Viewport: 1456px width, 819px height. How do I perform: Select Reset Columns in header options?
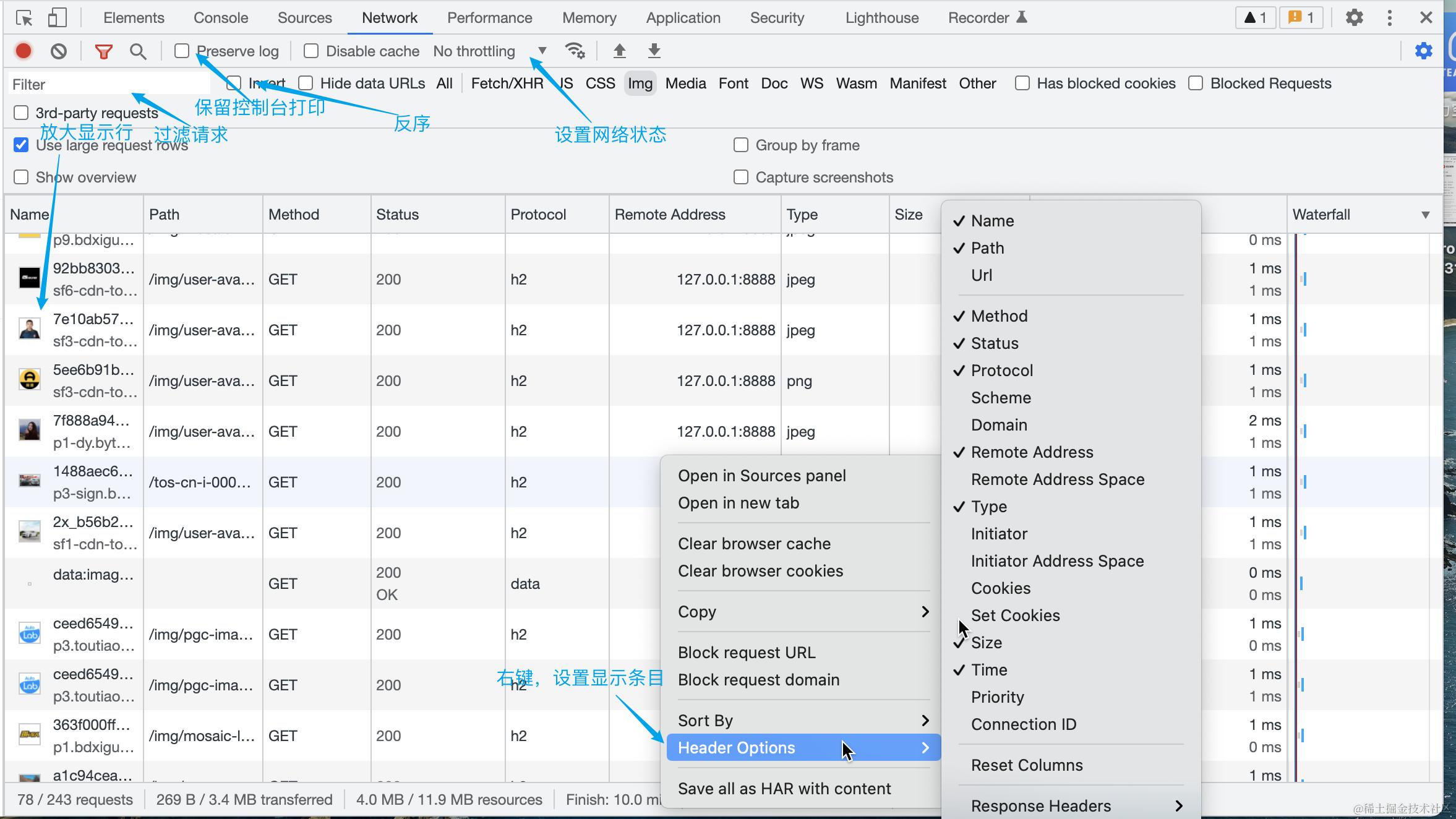1026,765
